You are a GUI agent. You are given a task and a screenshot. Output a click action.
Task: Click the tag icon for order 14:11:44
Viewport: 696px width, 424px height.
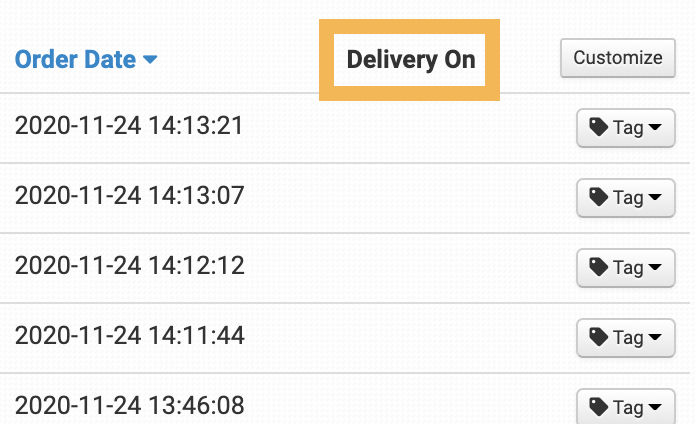pyautogui.click(x=598, y=338)
